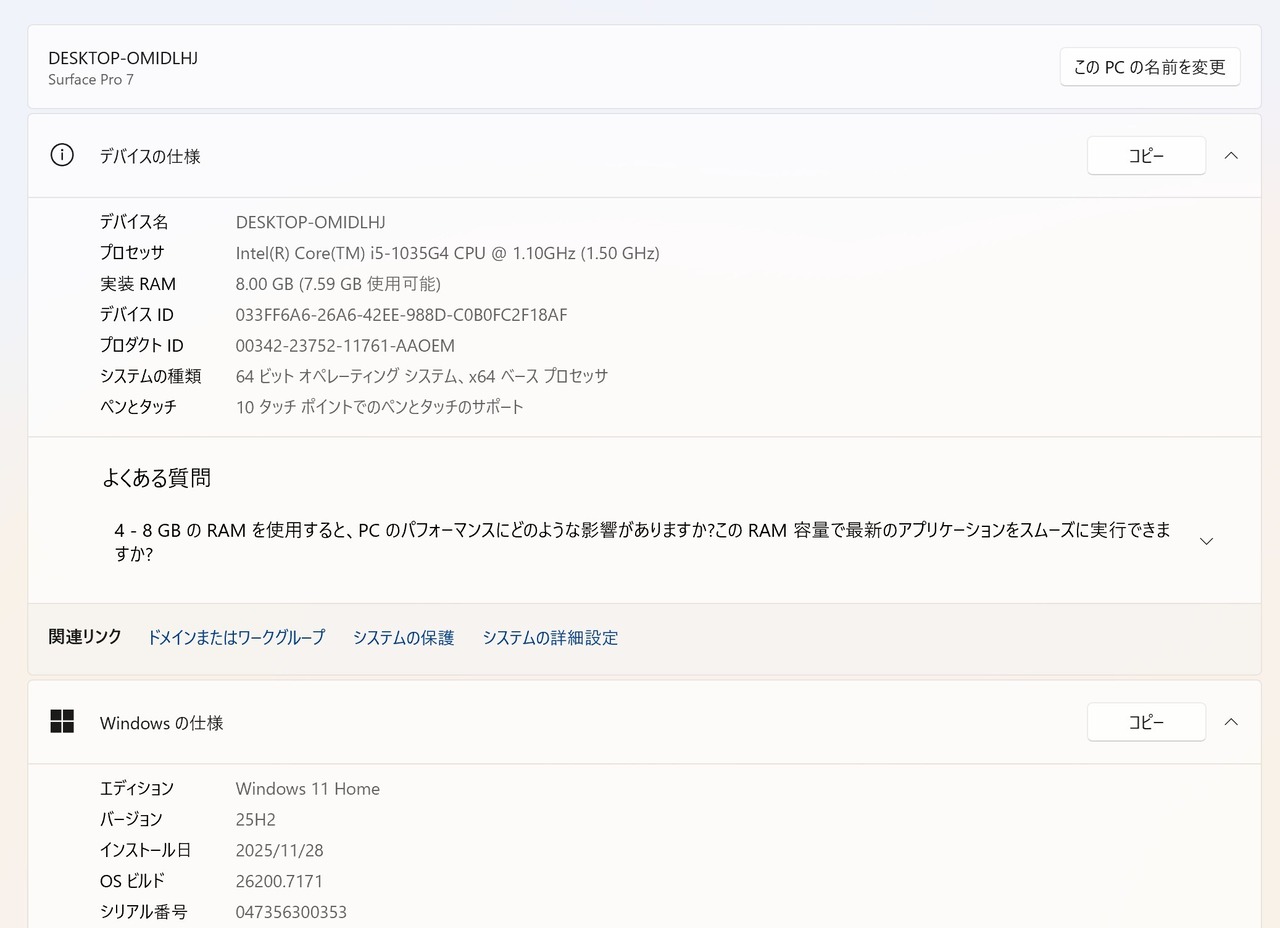Copy Windows specs with the コピー button
Viewport: 1280px width, 928px height.
[1145, 722]
